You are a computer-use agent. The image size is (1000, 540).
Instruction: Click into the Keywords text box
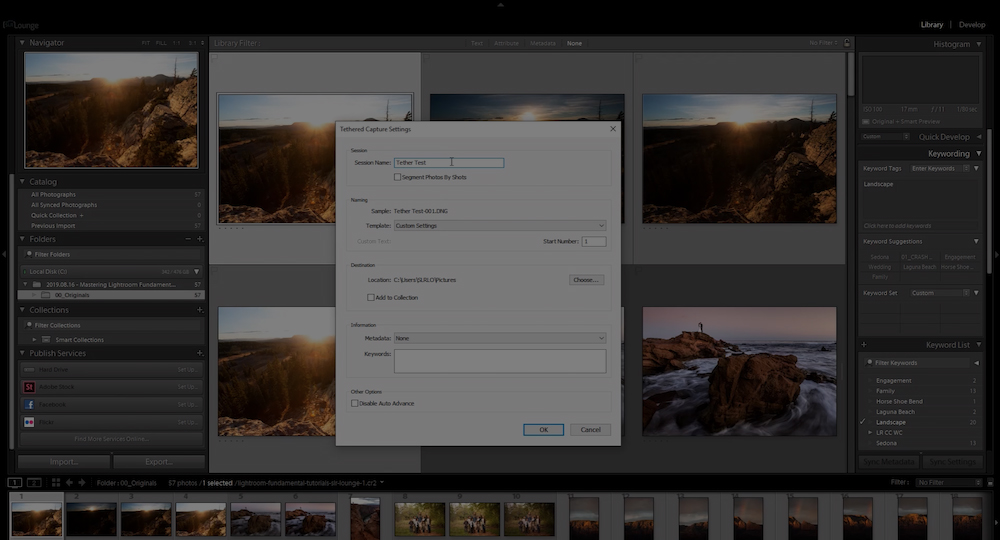[500, 361]
